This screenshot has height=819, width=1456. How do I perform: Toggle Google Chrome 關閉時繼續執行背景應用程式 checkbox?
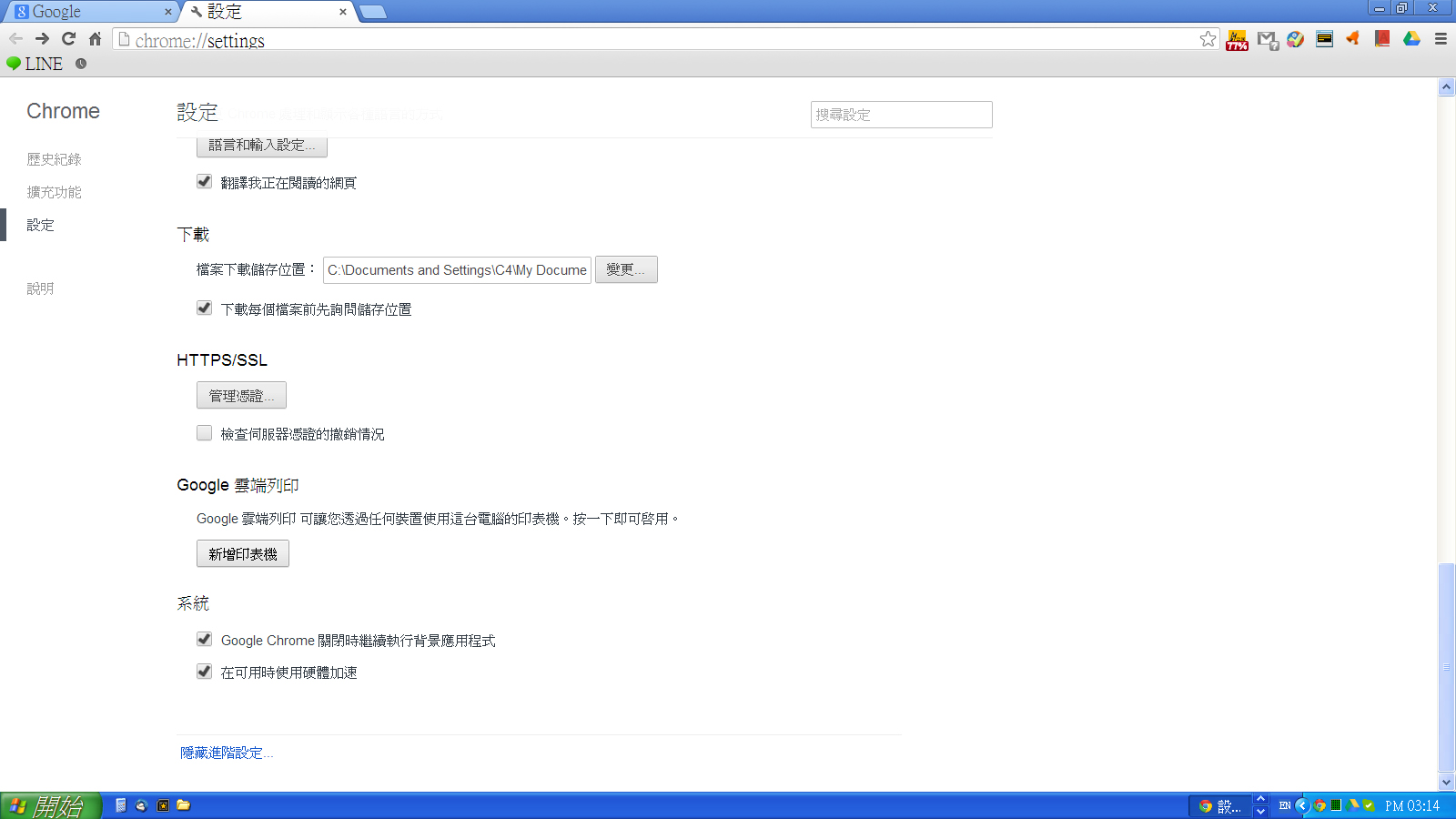click(205, 640)
